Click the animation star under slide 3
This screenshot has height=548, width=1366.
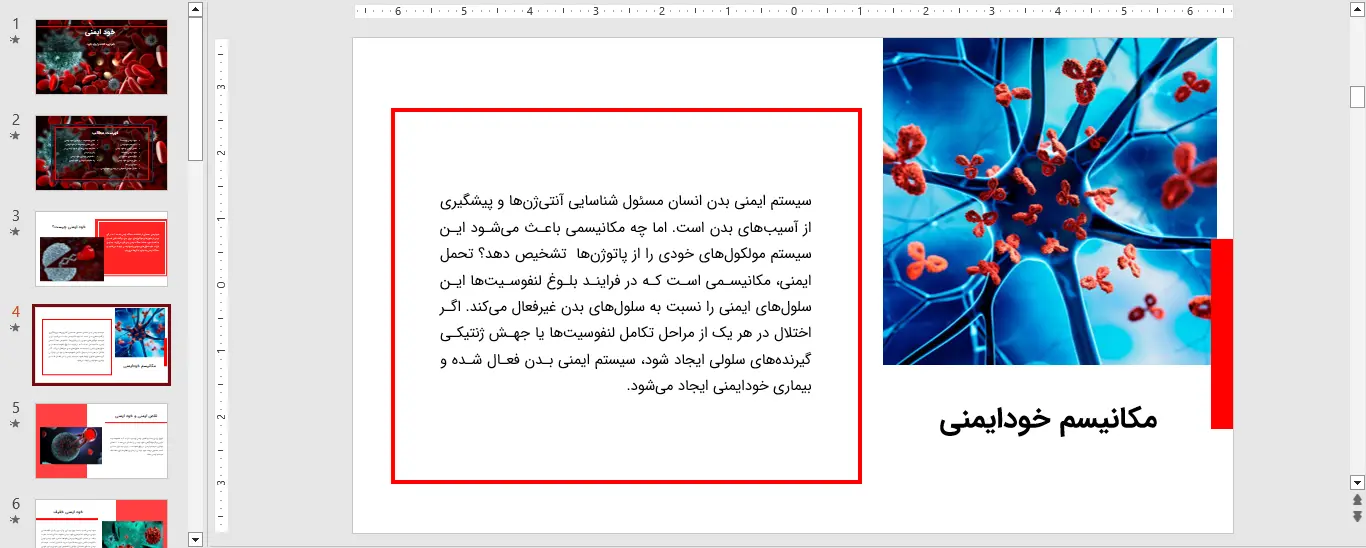[x=15, y=232]
